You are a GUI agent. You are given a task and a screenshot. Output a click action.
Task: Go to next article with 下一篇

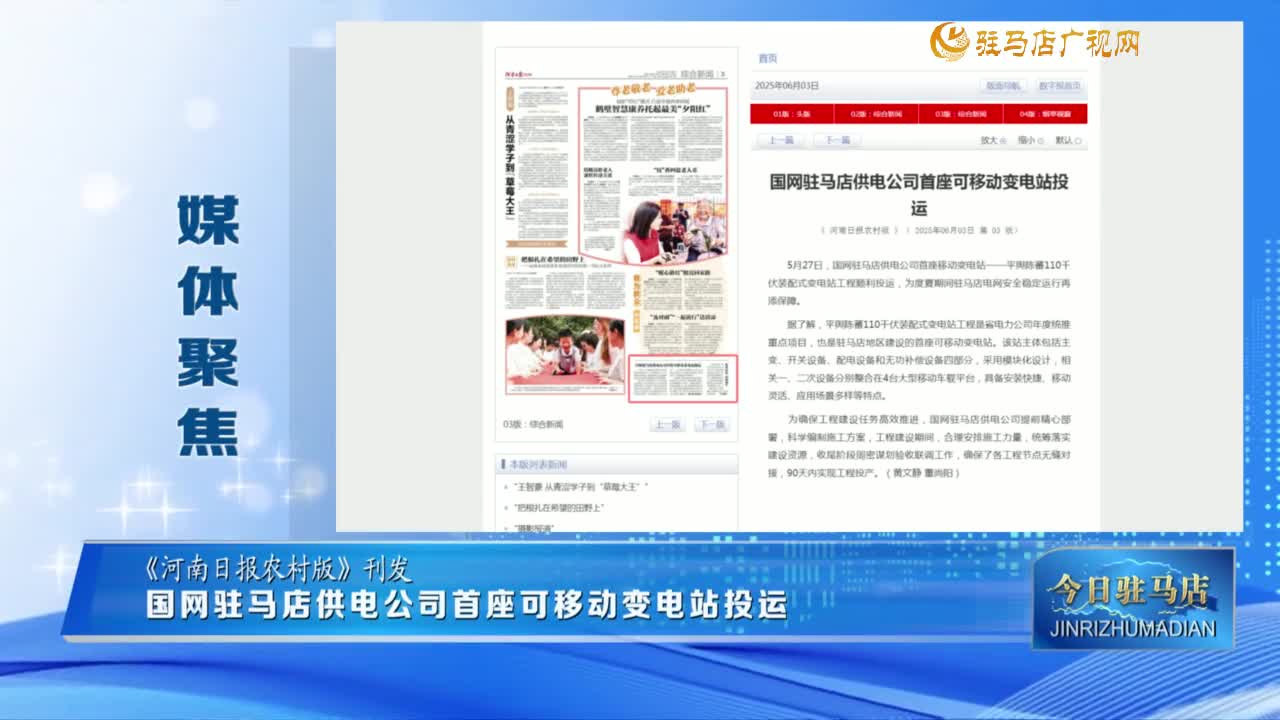837,141
